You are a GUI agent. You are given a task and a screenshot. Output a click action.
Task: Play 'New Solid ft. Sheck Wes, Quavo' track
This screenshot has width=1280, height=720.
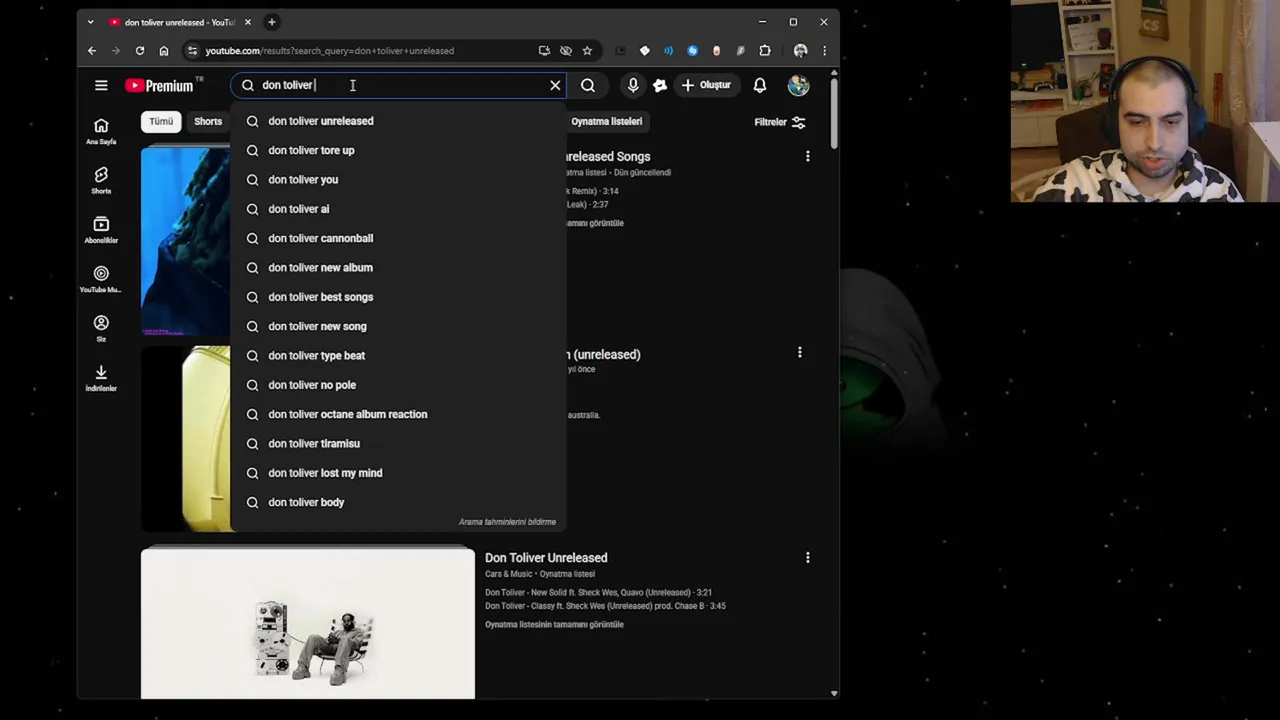598,592
